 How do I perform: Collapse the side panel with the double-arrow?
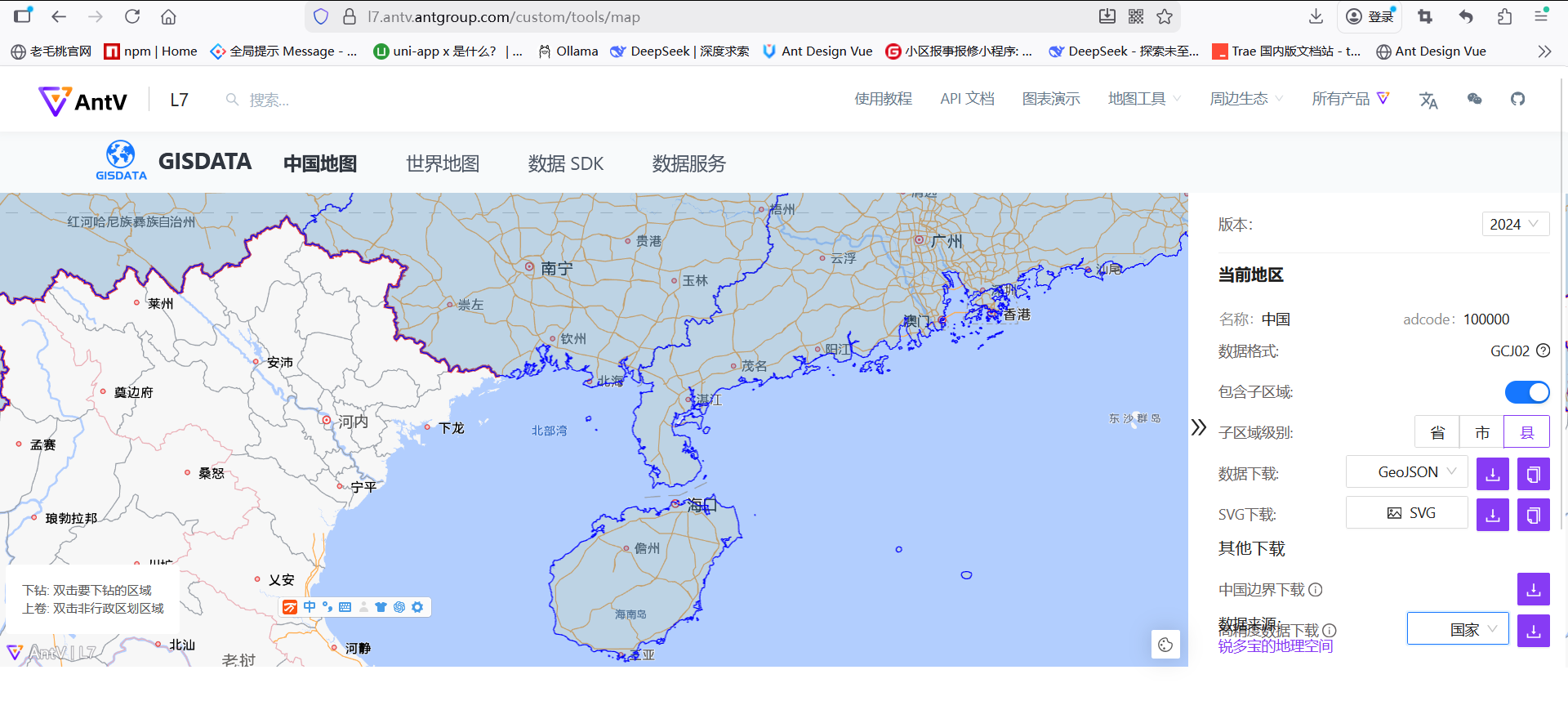pos(1198,427)
